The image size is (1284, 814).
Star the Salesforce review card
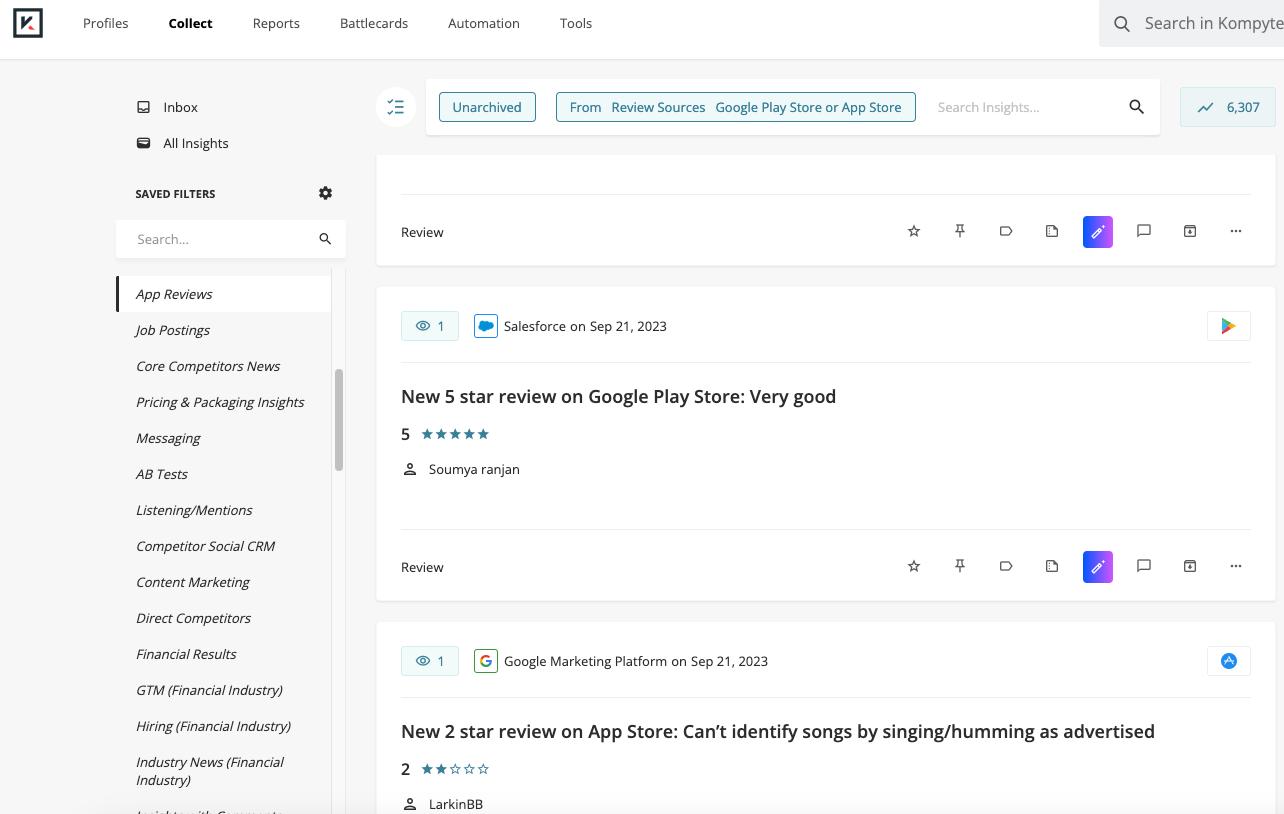(x=914, y=566)
